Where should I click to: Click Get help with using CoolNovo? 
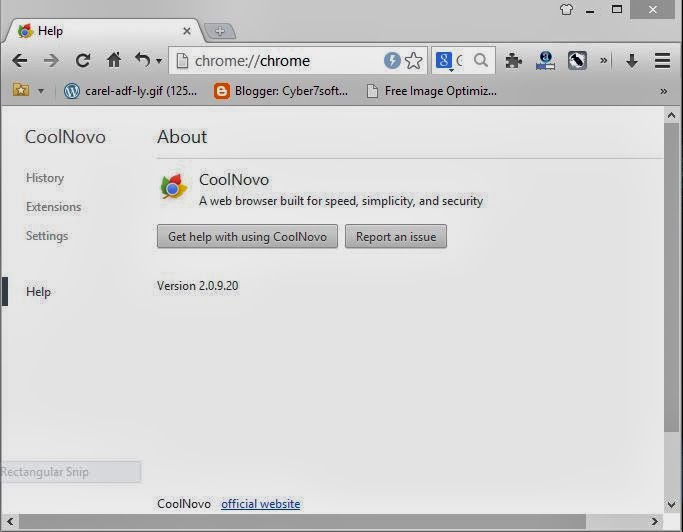[247, 237]
